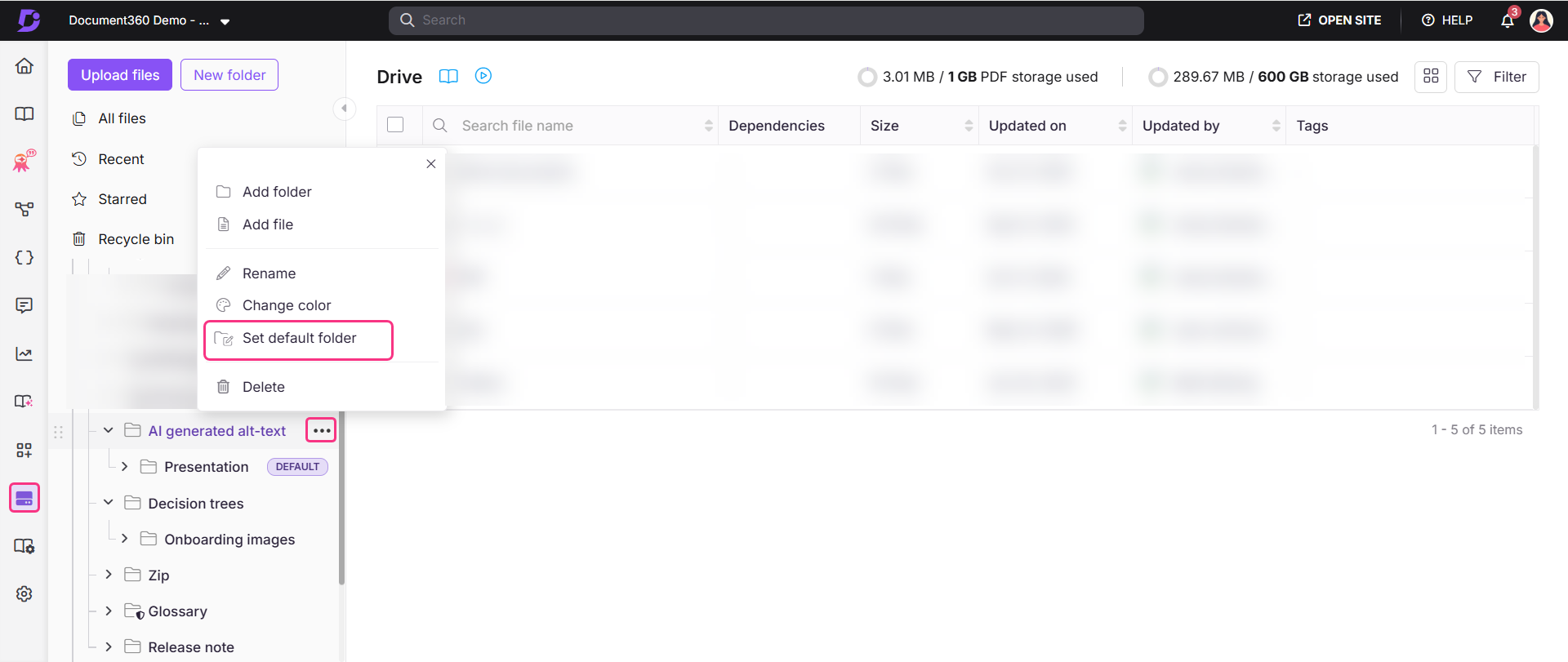Open the Knowledge base site settings icon
This screenshot has width=1568, height=662.
pyautogui.click(x=24, y=546)
